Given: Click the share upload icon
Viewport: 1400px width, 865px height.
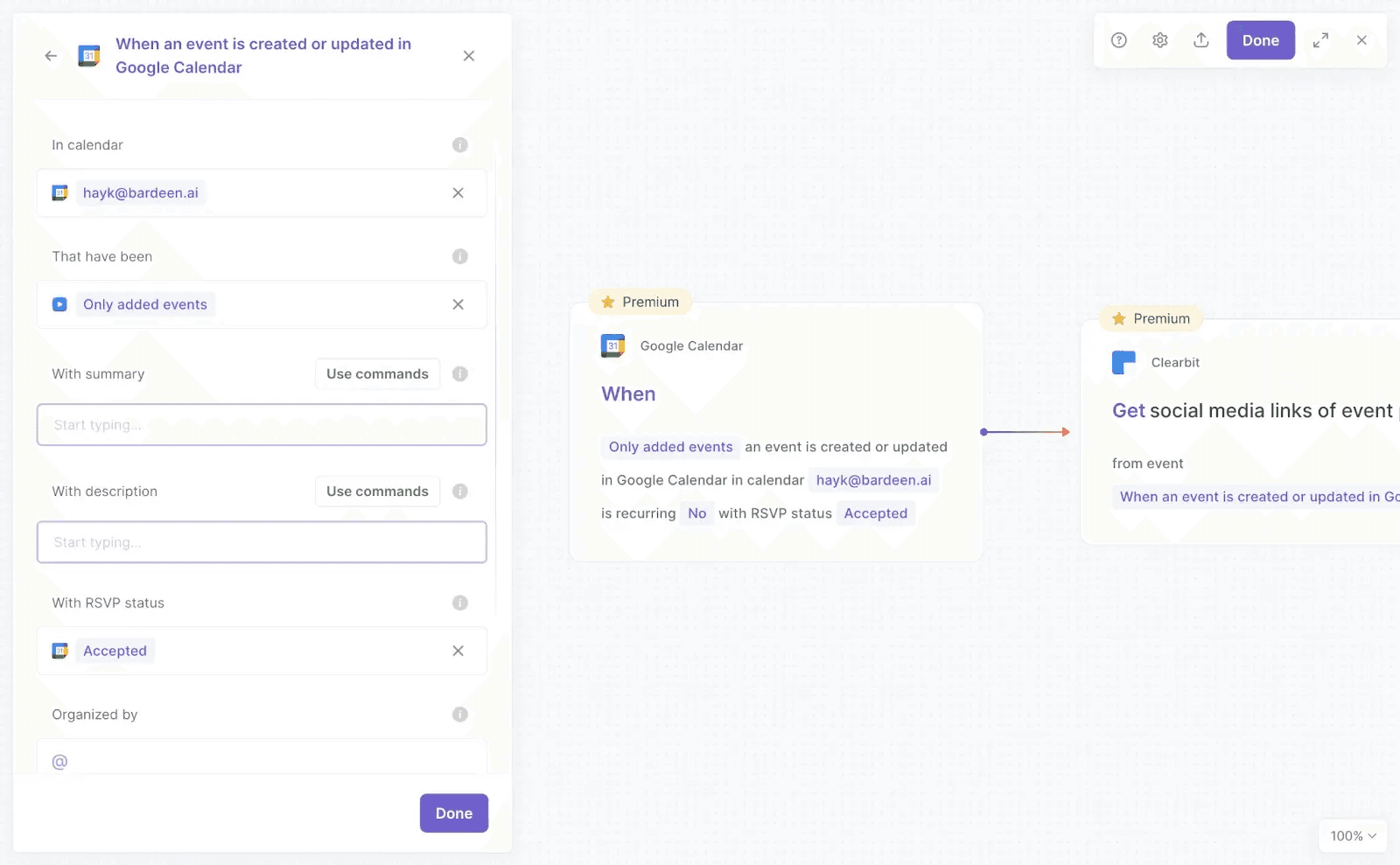Looking at the screenshot, I should (1201, 40).
